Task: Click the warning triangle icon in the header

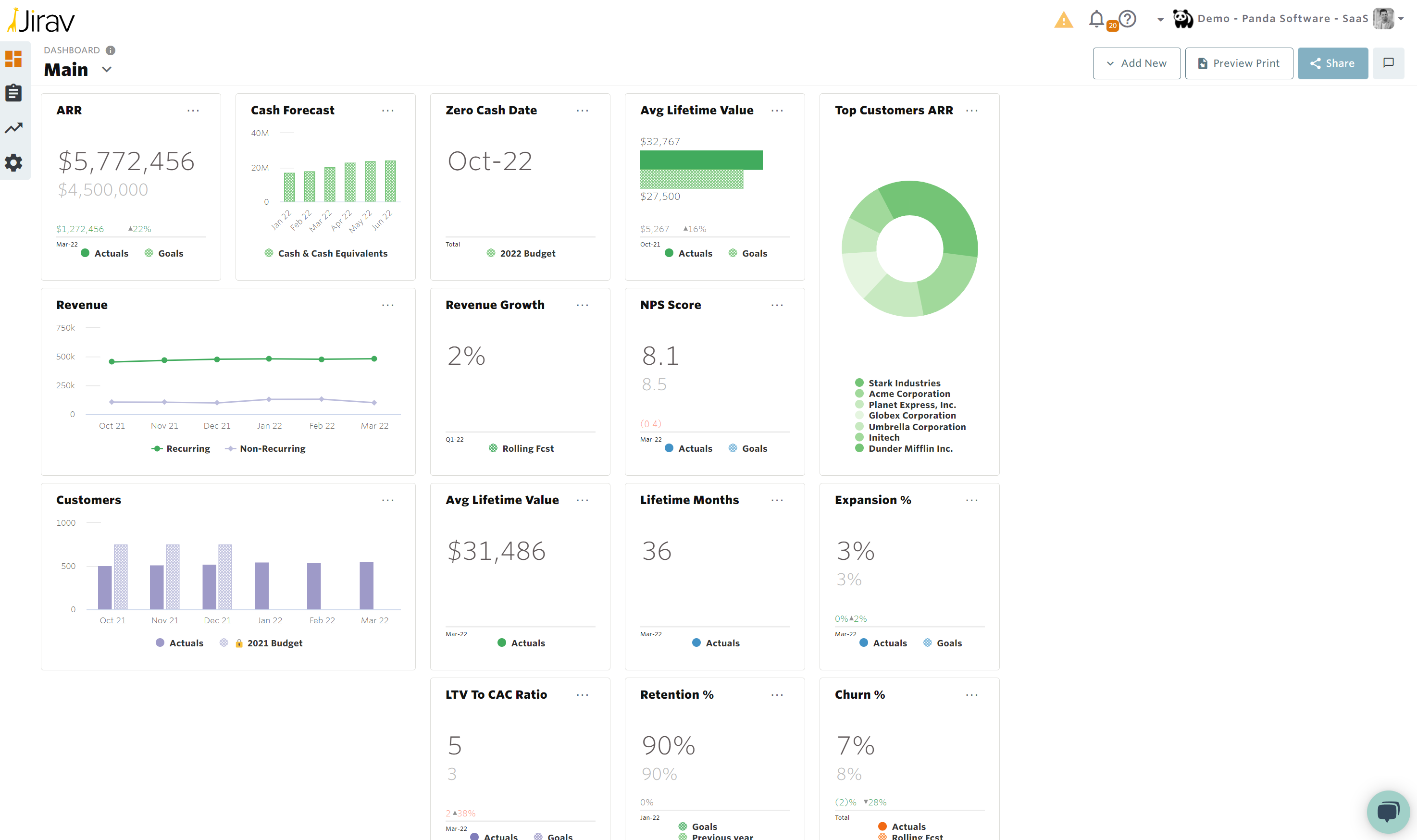Action: [1063, 19]
